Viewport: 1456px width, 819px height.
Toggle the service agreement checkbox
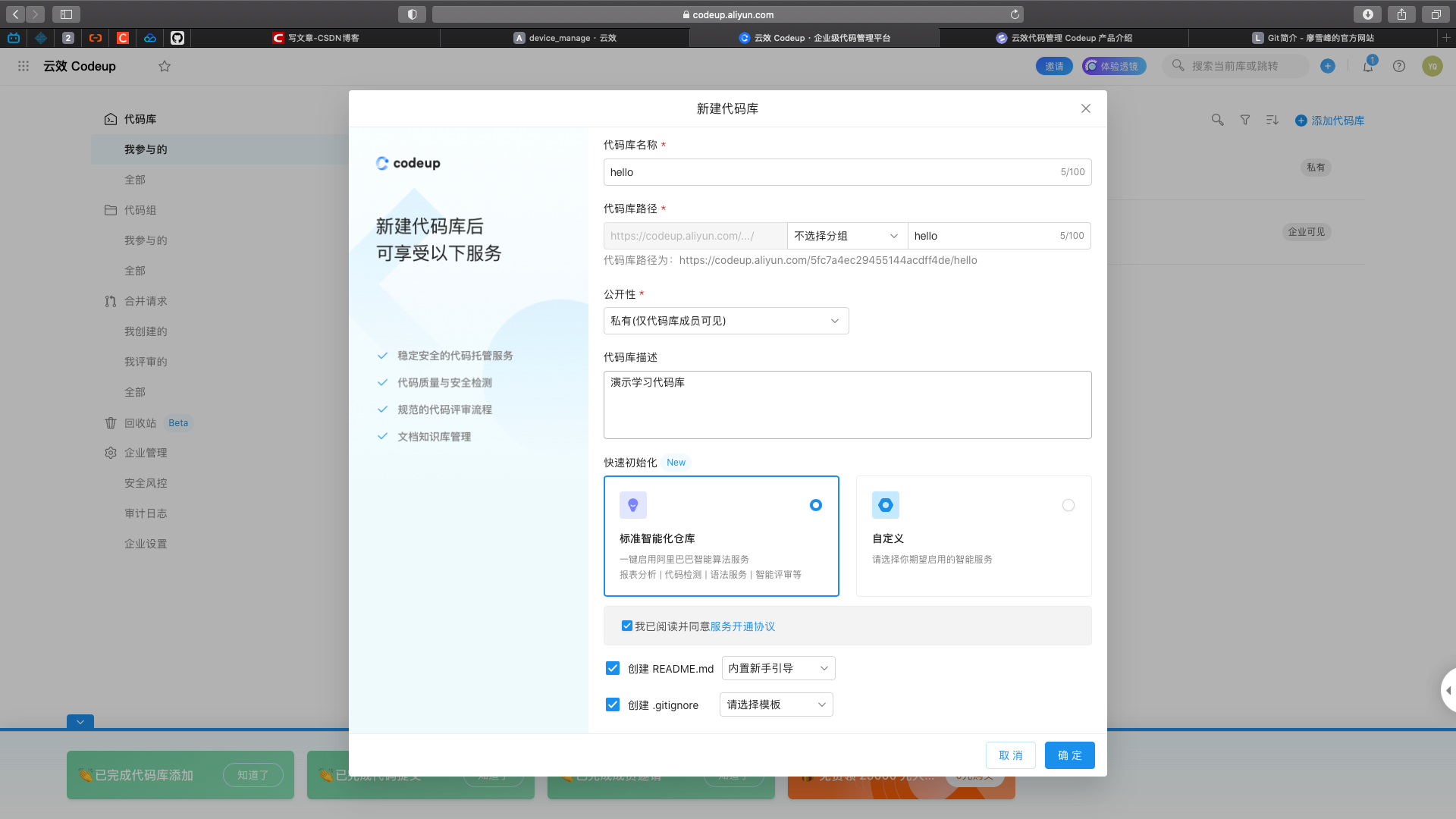[x=627, y=626]
